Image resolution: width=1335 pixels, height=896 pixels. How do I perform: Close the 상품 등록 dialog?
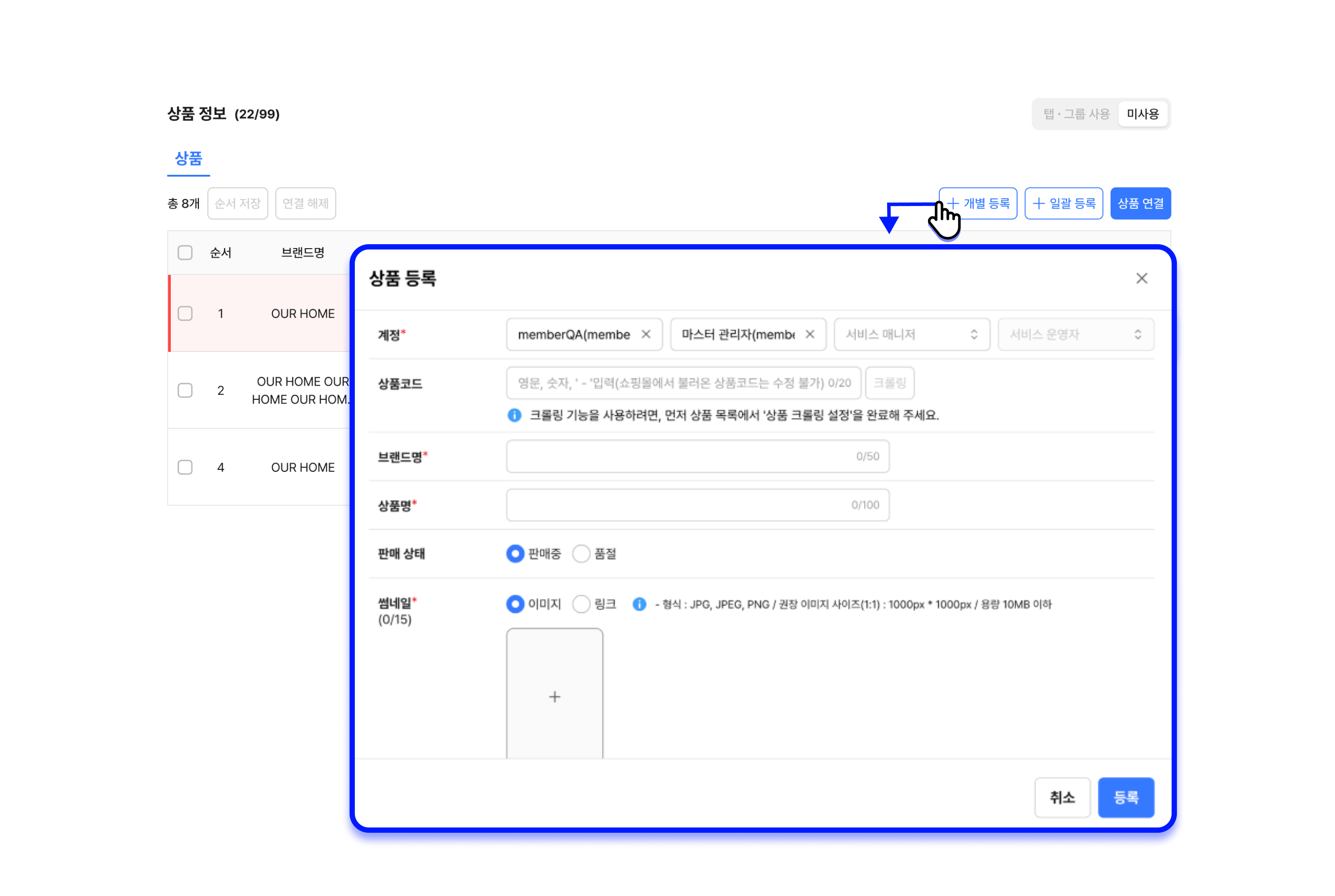coord(1141,278)
